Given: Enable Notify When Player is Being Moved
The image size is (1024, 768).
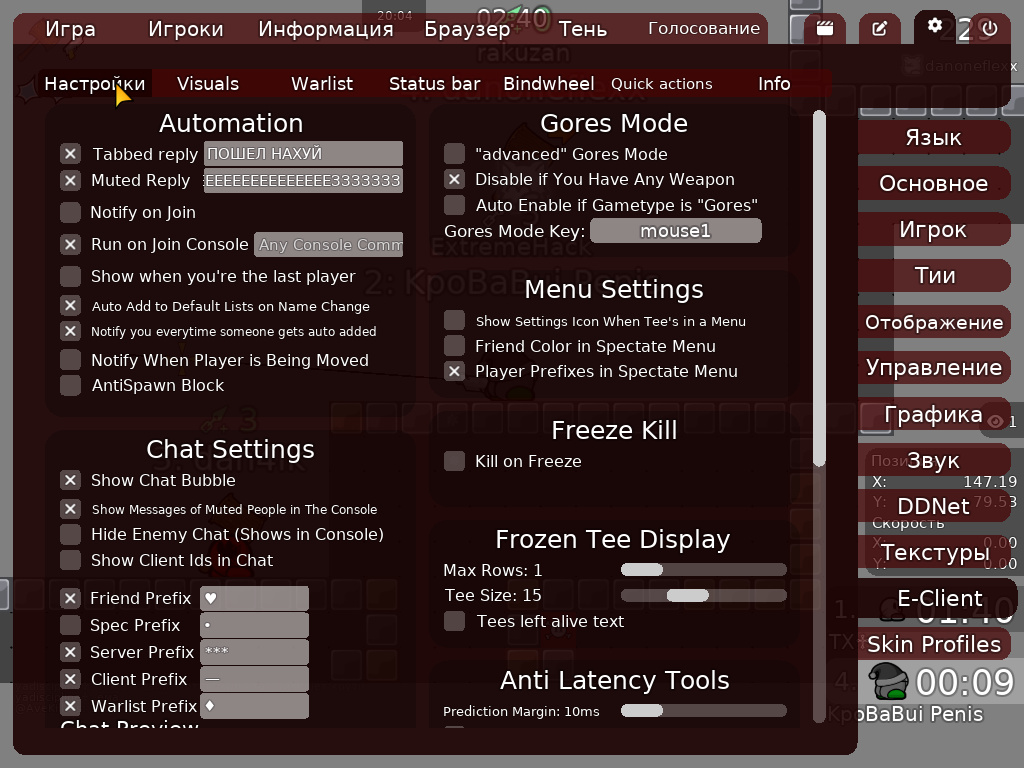Looking at the screenshot, I should [71, 360].
